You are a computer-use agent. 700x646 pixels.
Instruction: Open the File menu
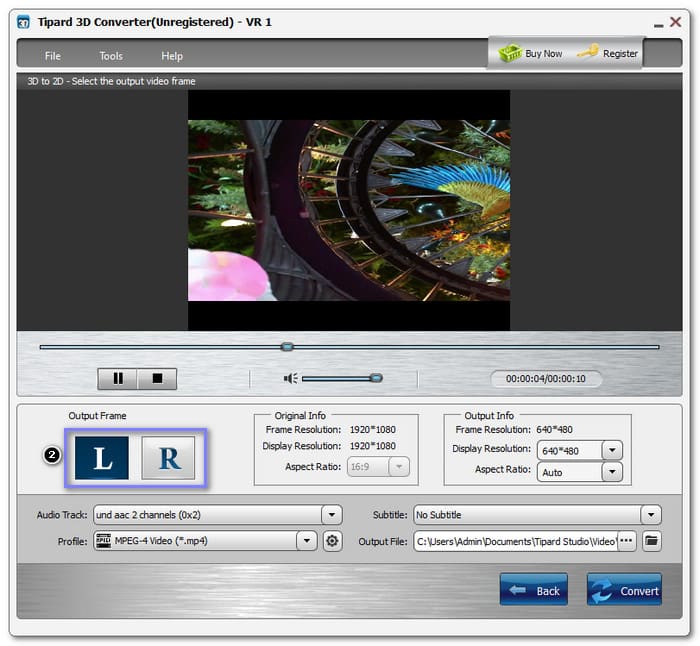(x=53, y=56)
